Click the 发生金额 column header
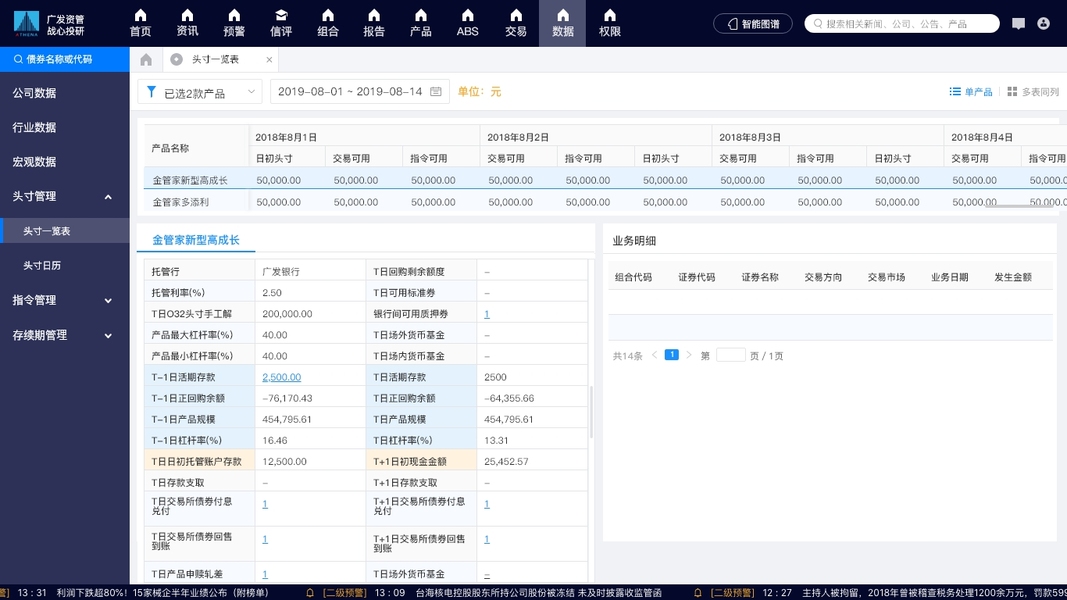This screenshot has height=600, width=1067. pos(1013,277)
